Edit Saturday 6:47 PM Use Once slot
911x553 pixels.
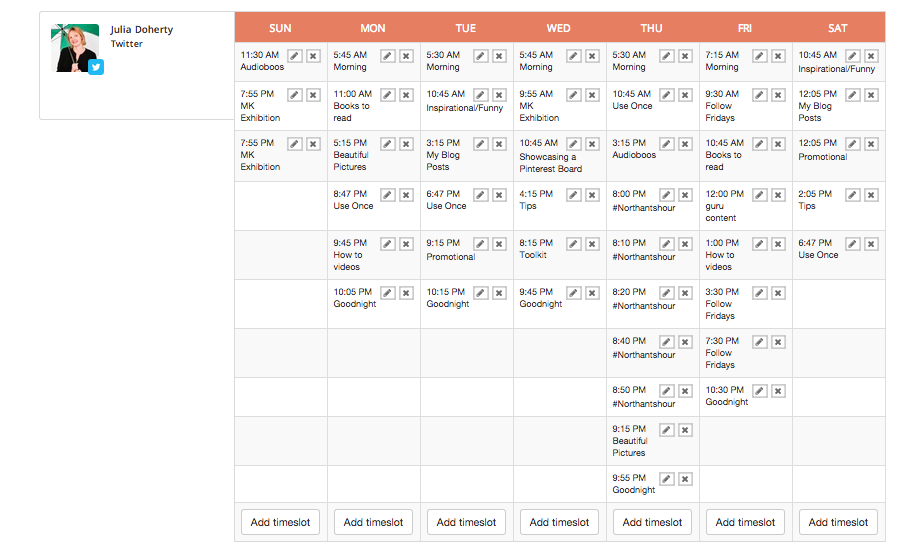852,243
